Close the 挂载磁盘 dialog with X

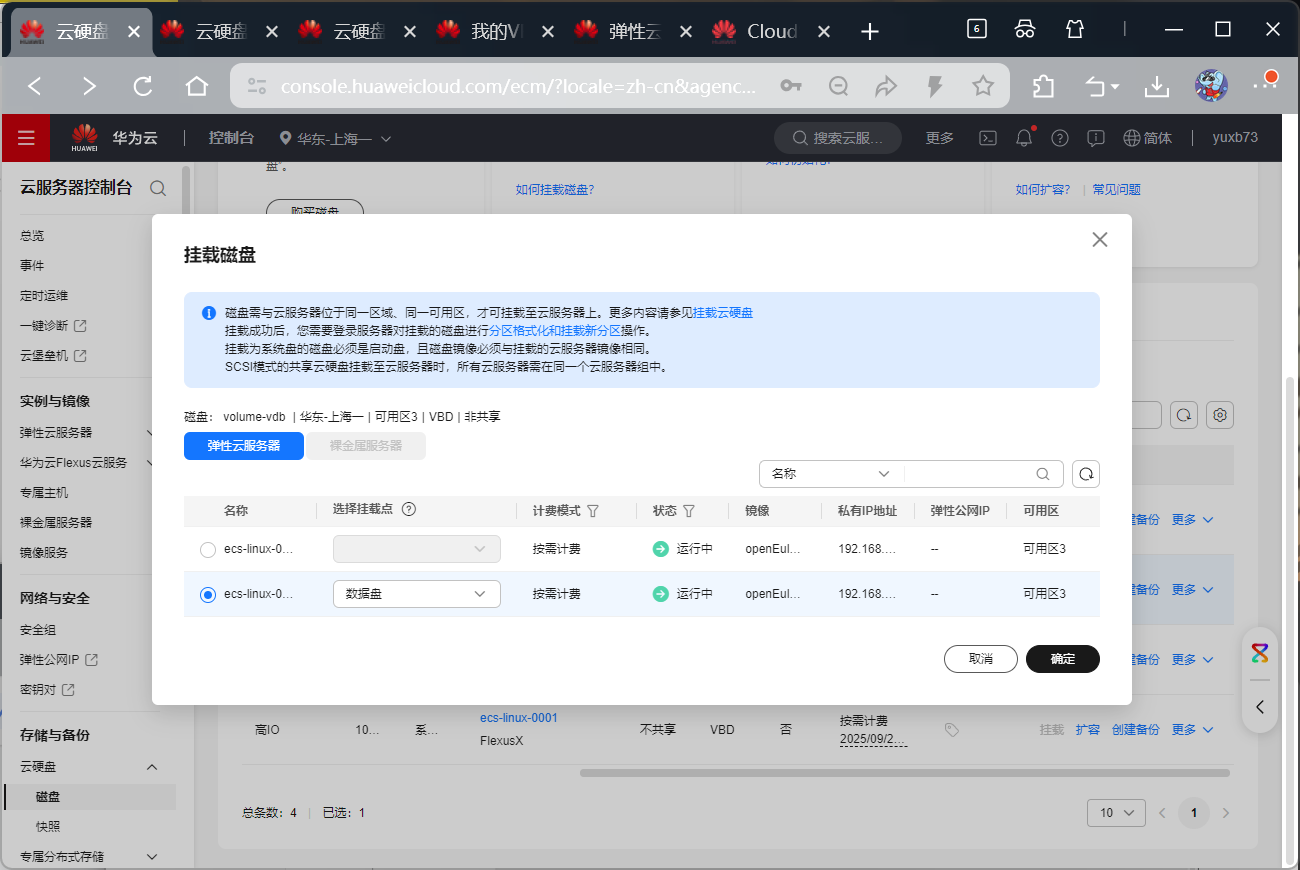(x=1100, y=240)
